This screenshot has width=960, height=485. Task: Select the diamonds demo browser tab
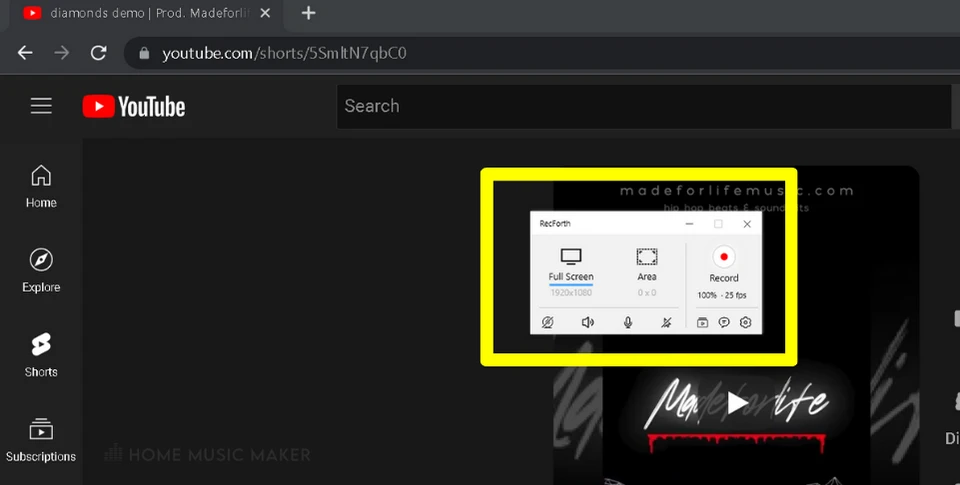tap(144, 13)
